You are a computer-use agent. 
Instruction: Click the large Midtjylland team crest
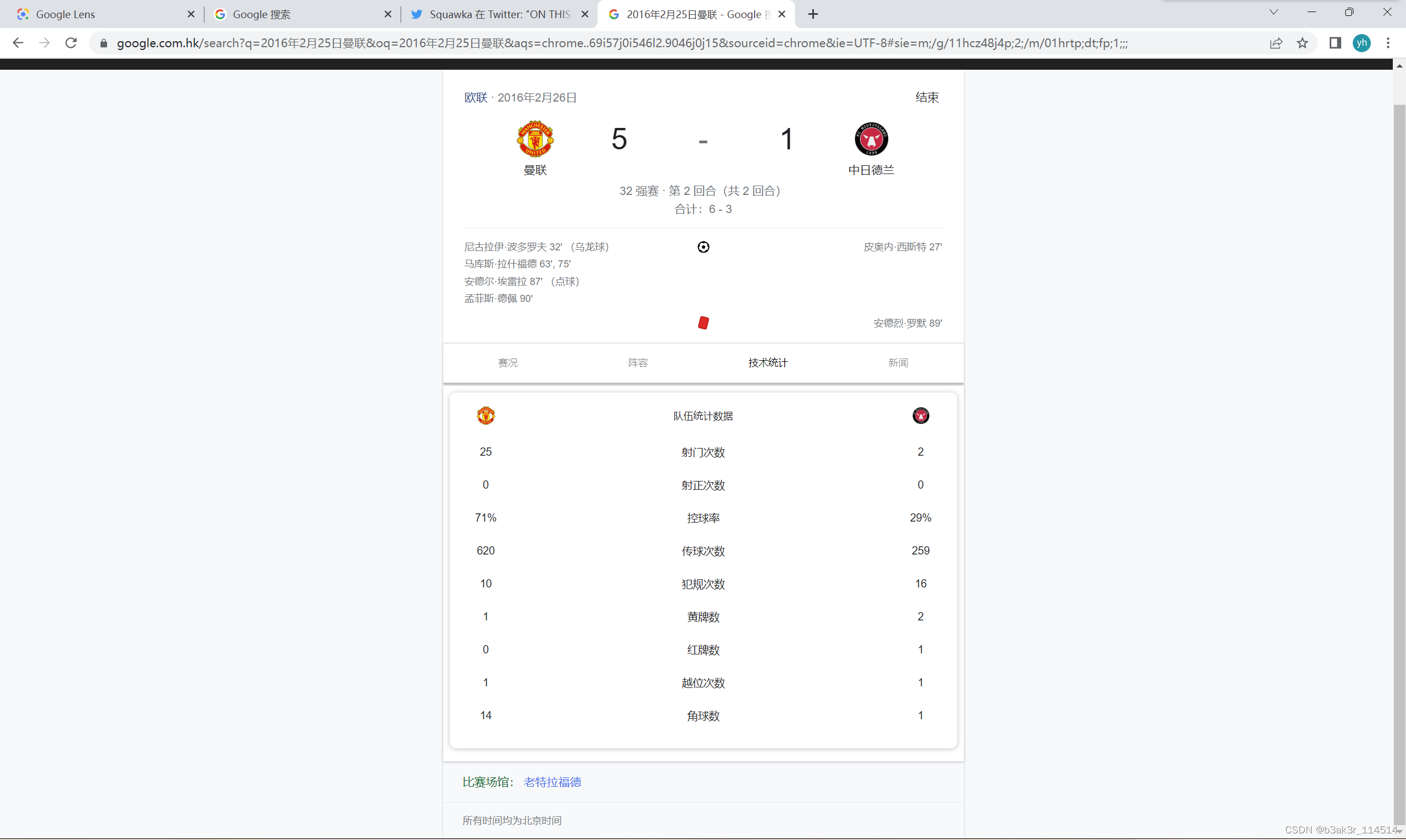pos(871,139)
